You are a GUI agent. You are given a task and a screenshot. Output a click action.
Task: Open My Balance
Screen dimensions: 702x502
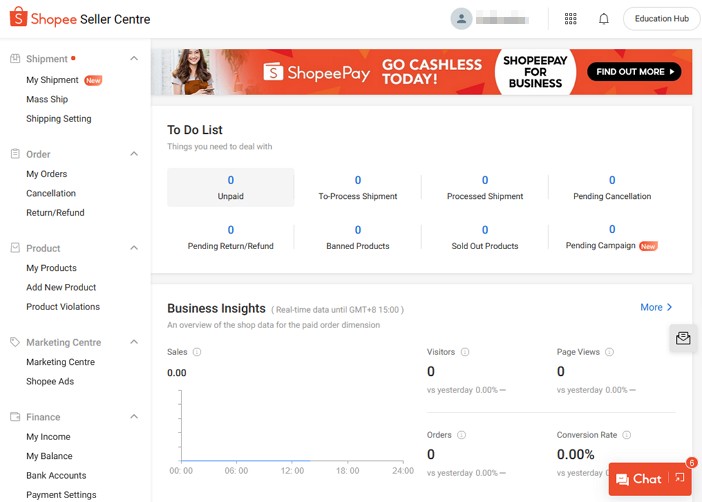coord(49,456)
